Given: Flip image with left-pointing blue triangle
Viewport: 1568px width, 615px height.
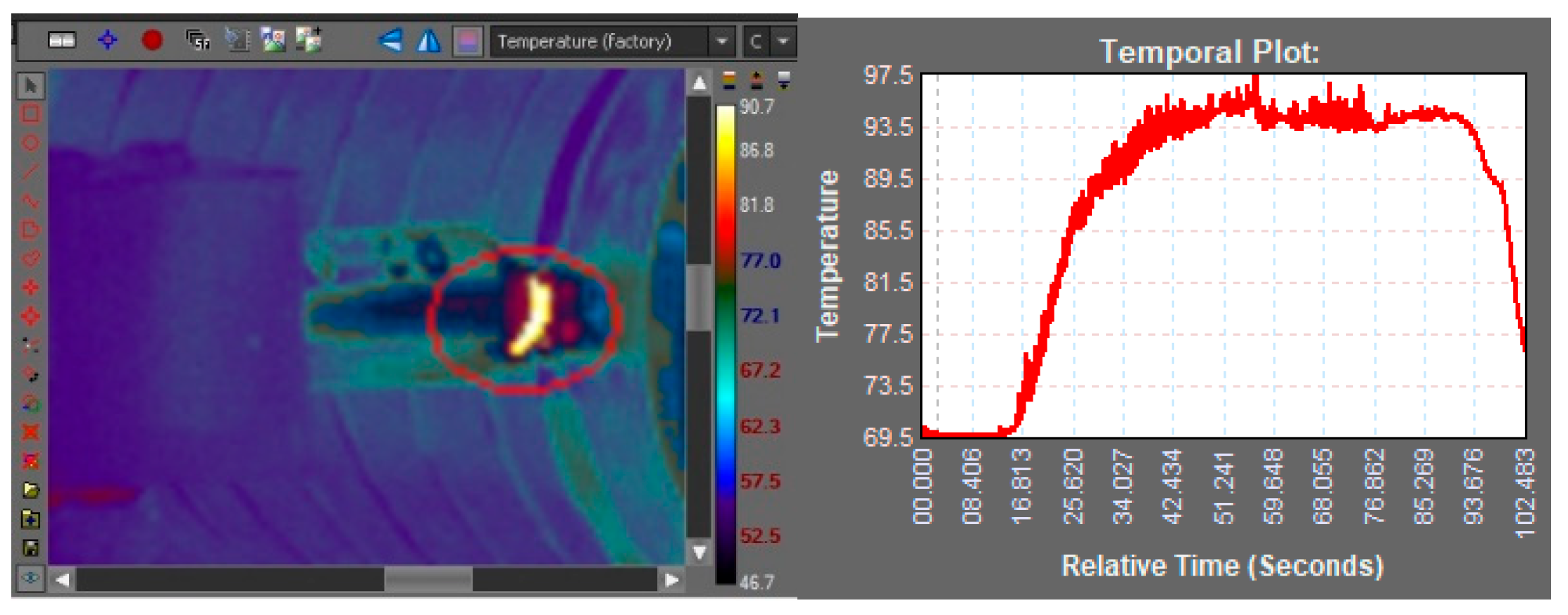Looking at the screenshot, I should (390, 40).
